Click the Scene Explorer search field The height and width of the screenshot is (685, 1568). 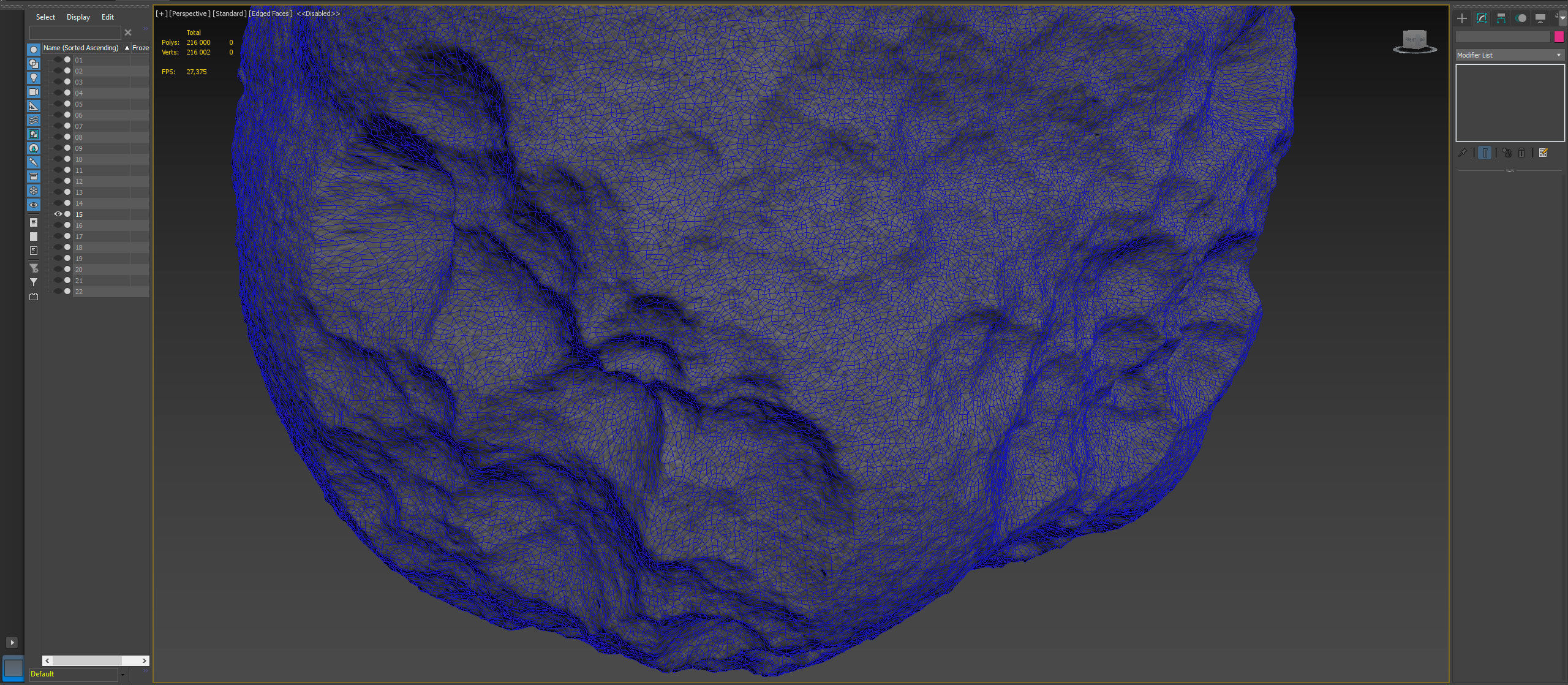[x=75, y=32]
